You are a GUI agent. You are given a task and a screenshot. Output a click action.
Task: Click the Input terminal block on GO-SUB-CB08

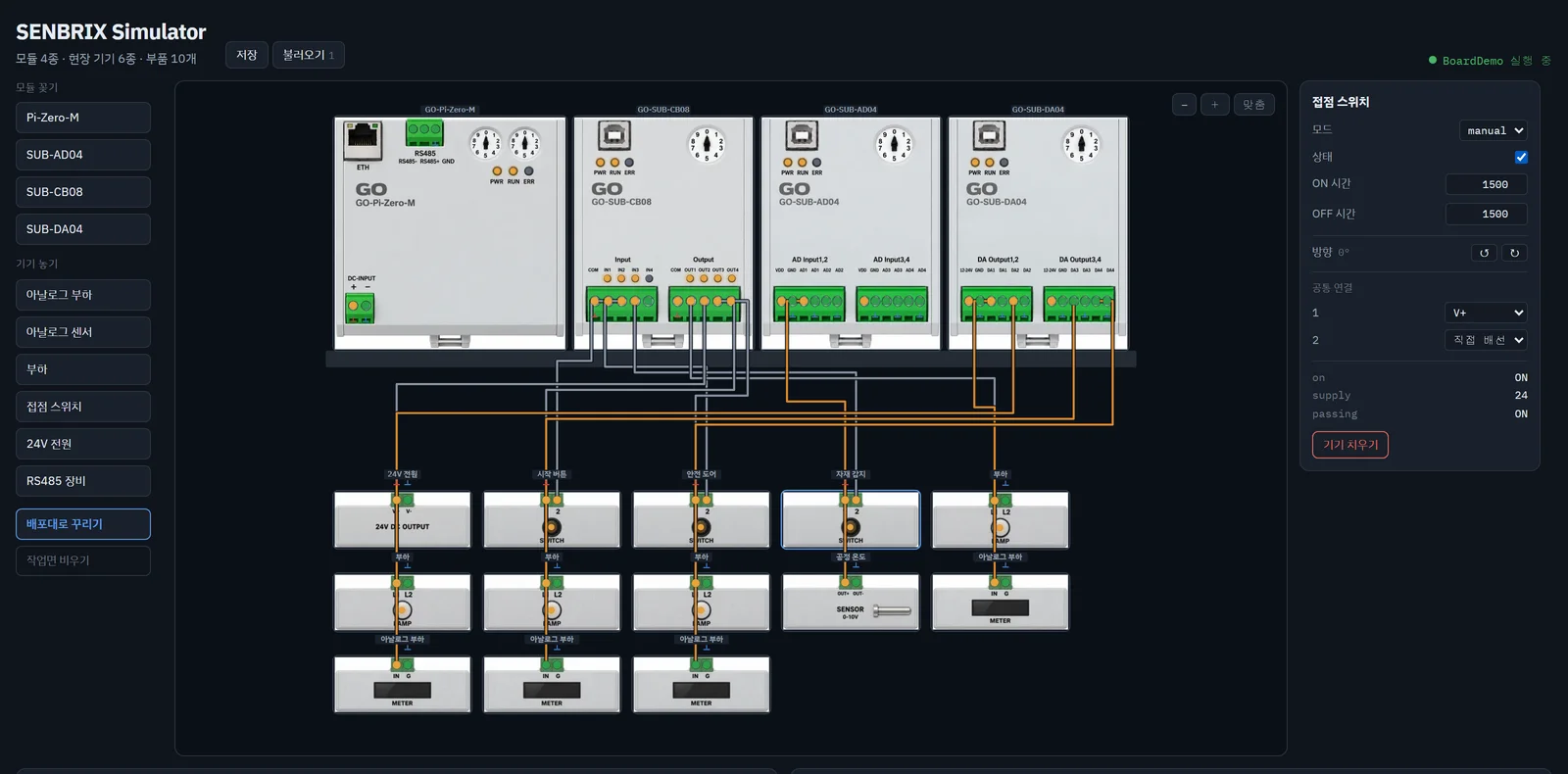click(x=622, y=304)
